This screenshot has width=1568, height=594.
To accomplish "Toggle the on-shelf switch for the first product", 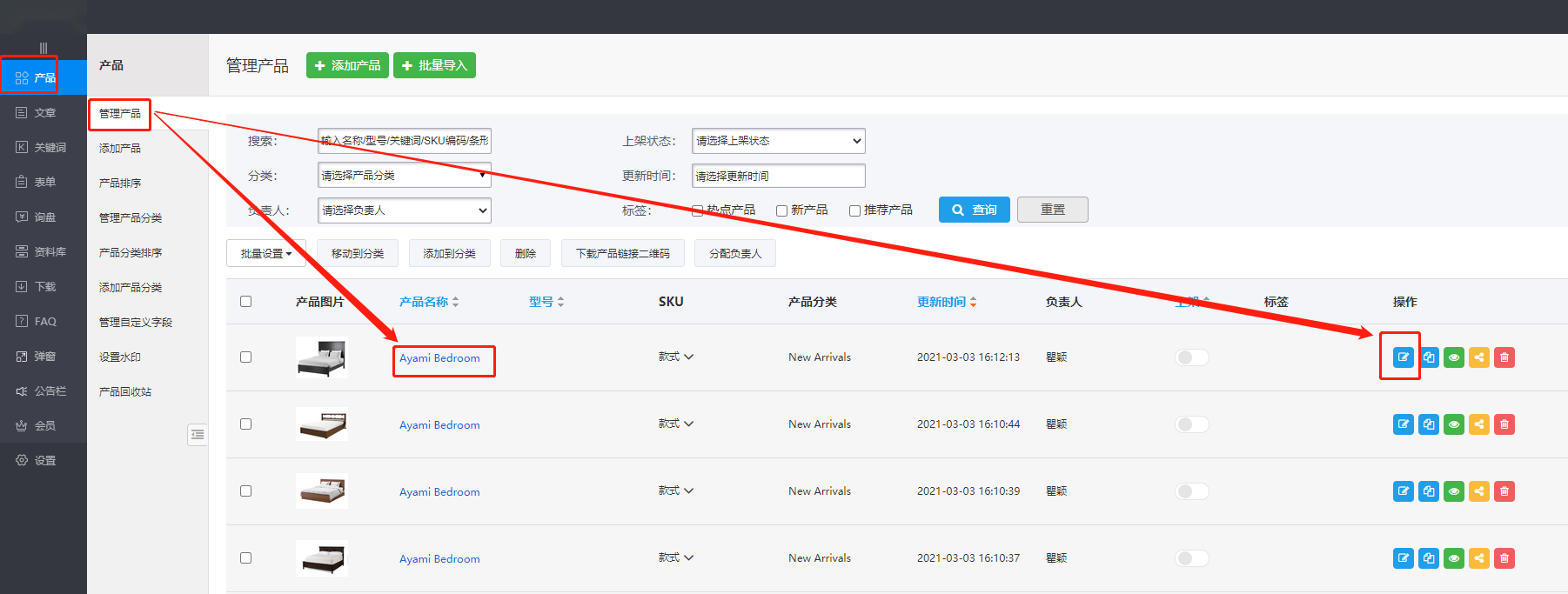I will pos(1191,357).
